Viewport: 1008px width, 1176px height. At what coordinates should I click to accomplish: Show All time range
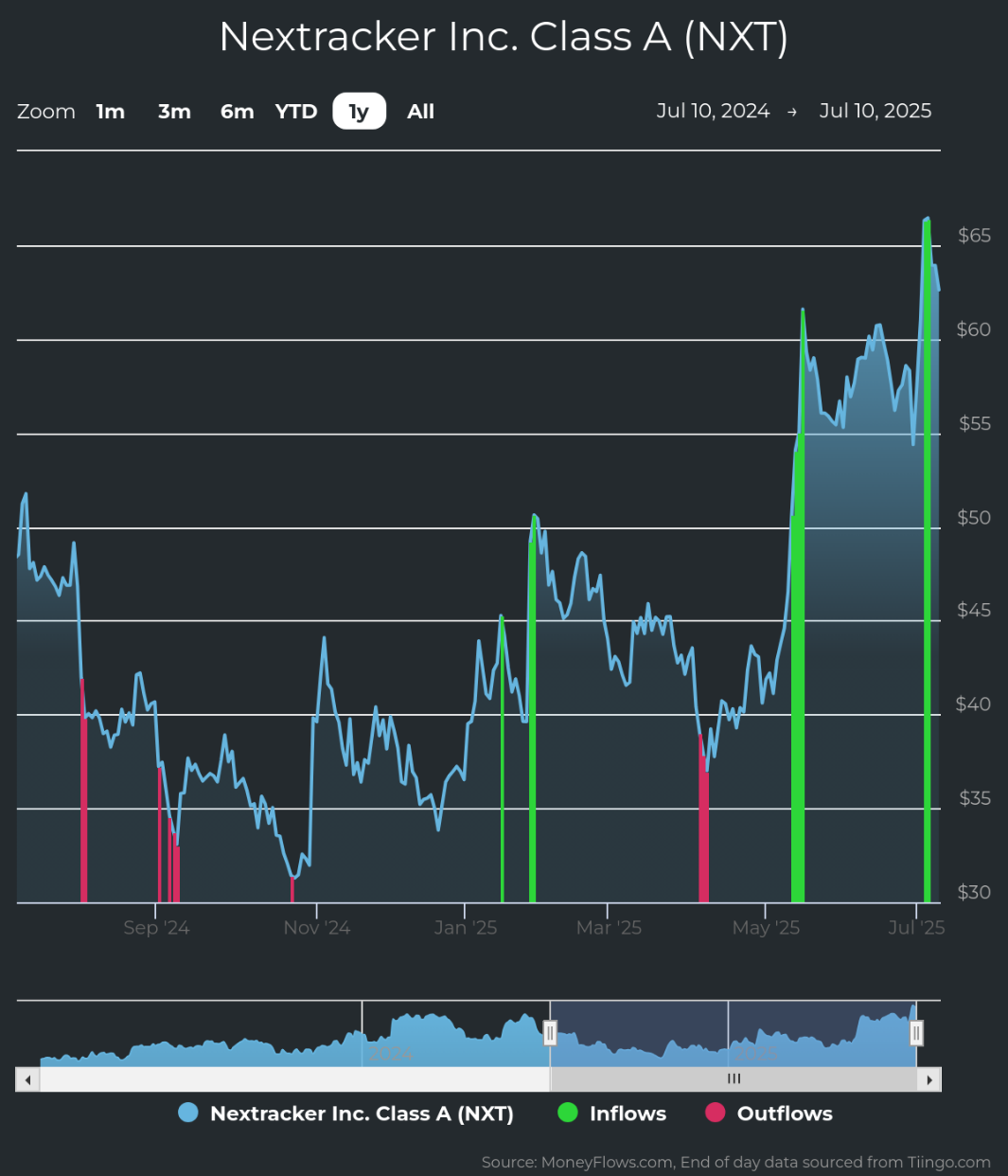coord(421,112)
